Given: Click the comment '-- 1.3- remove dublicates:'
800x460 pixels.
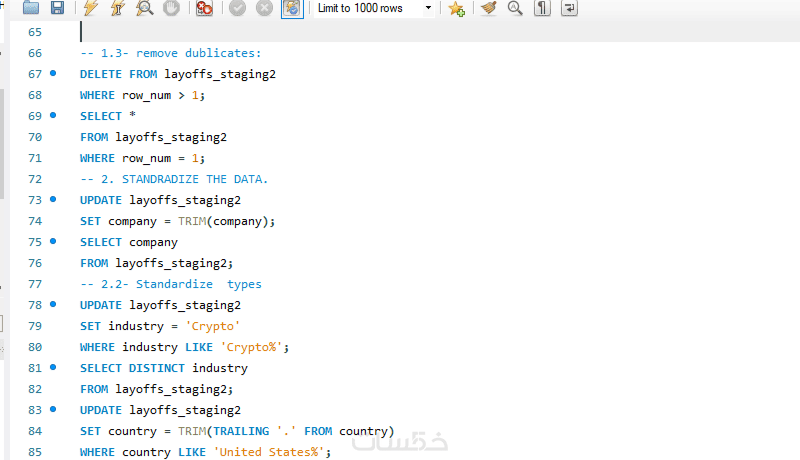Looking at the screenshot, I should 170,53.
